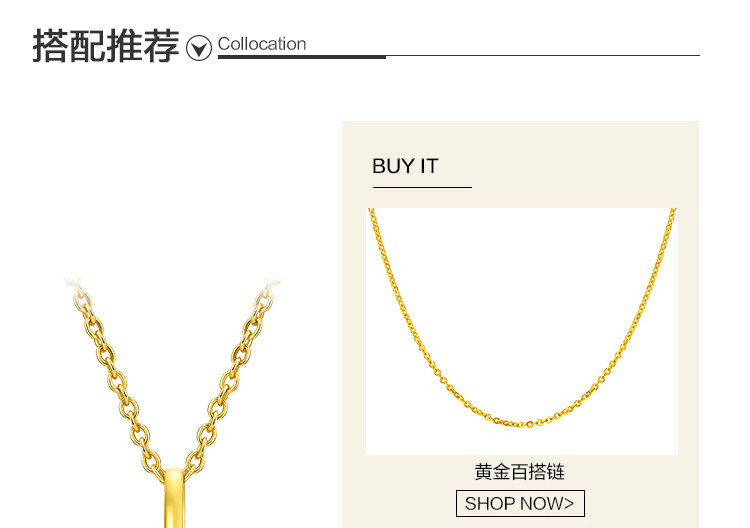
Task: Click the left strand of the large chain
Action: point(115,375)
